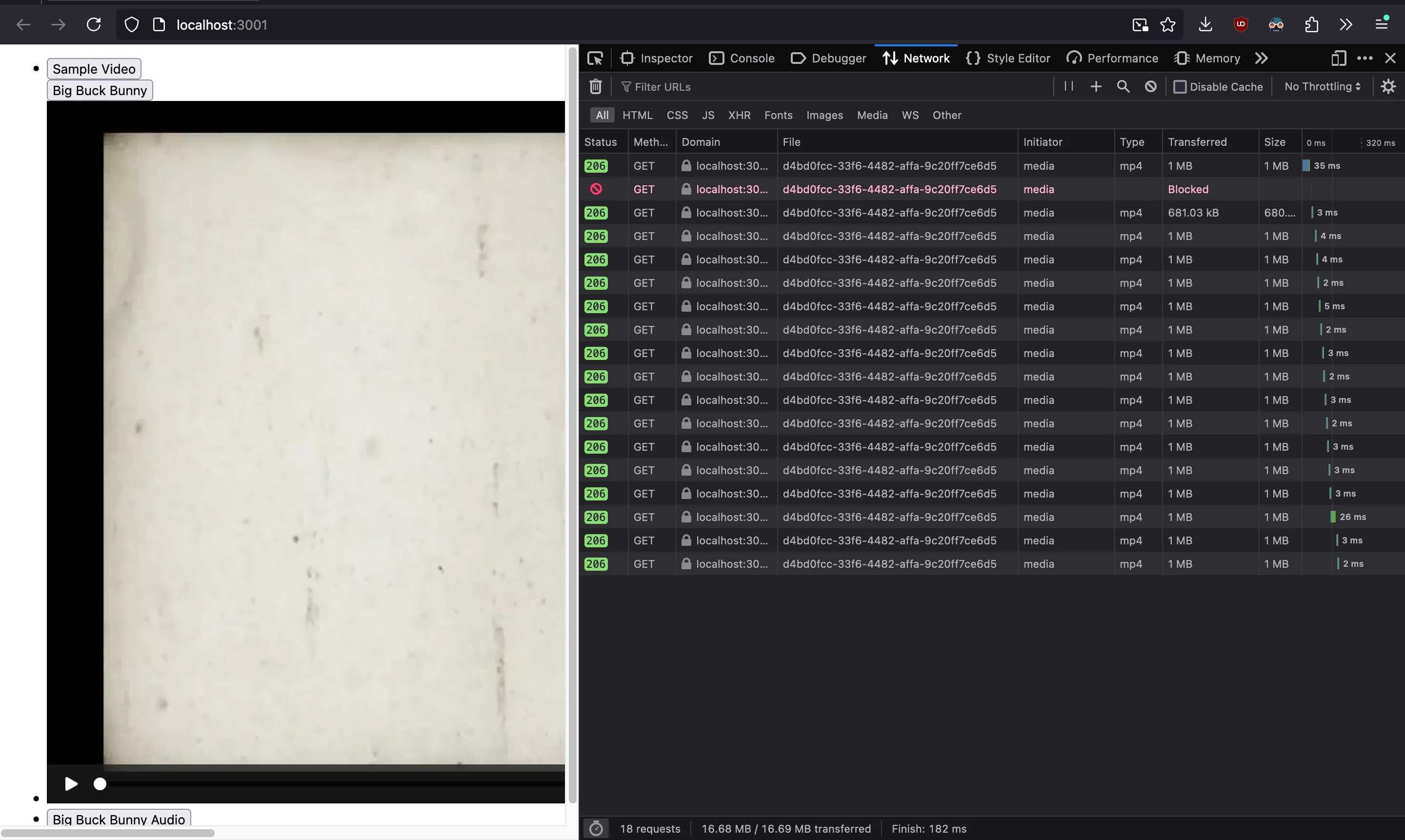Image resolution: width=1405 pixels, height=840 pixels.
Task: Open the request blocking icon
Action: [1150, 87]
